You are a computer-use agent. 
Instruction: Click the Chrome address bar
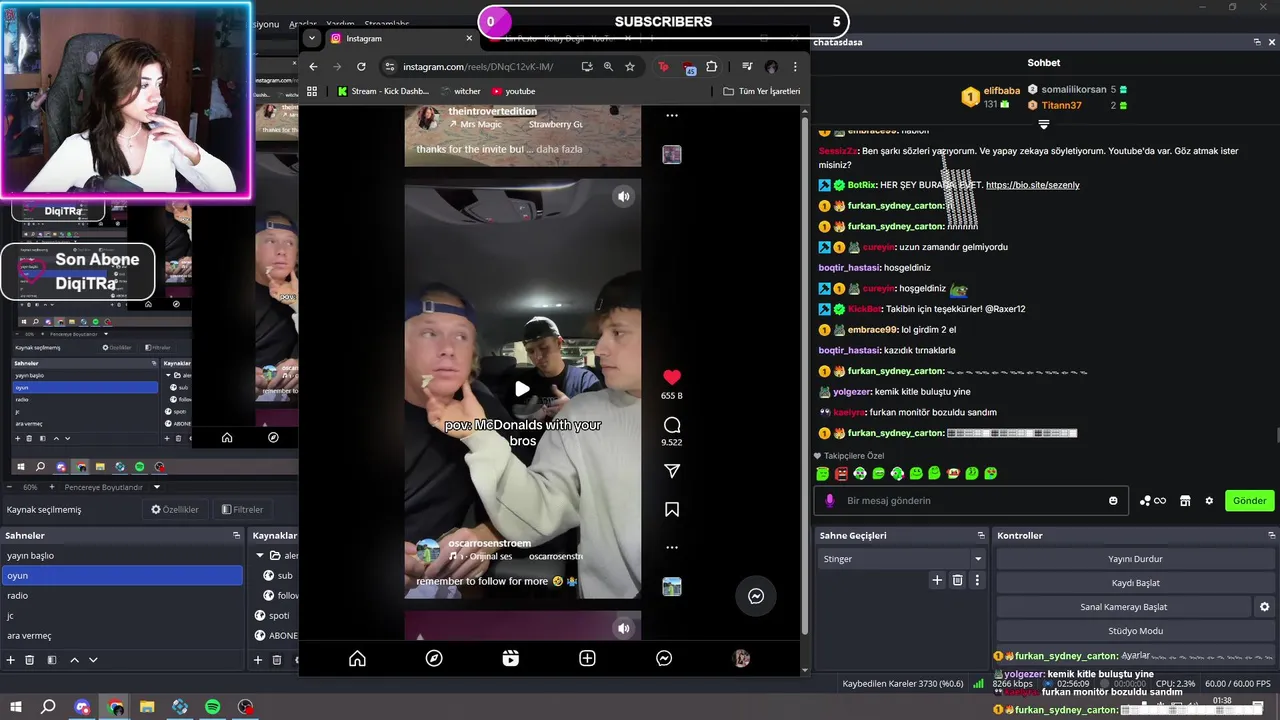[x=477, y=67]
